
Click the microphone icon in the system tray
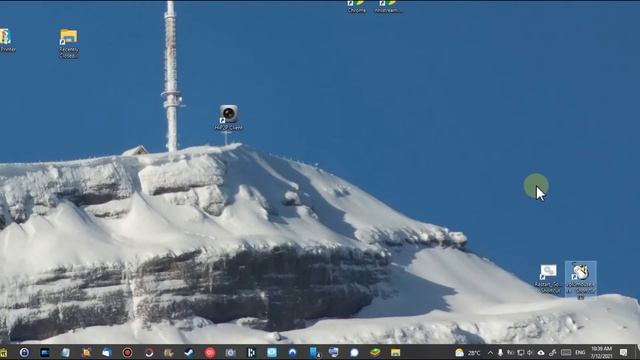pos(500,352)
